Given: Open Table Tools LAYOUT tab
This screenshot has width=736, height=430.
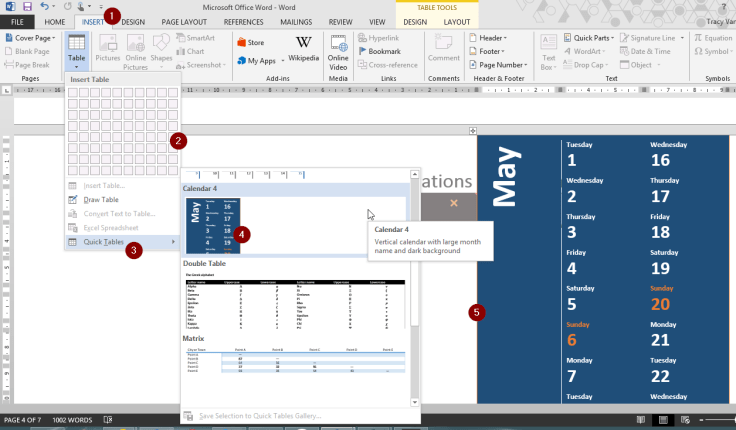Looking at the screenshot, I should (456, 22).
